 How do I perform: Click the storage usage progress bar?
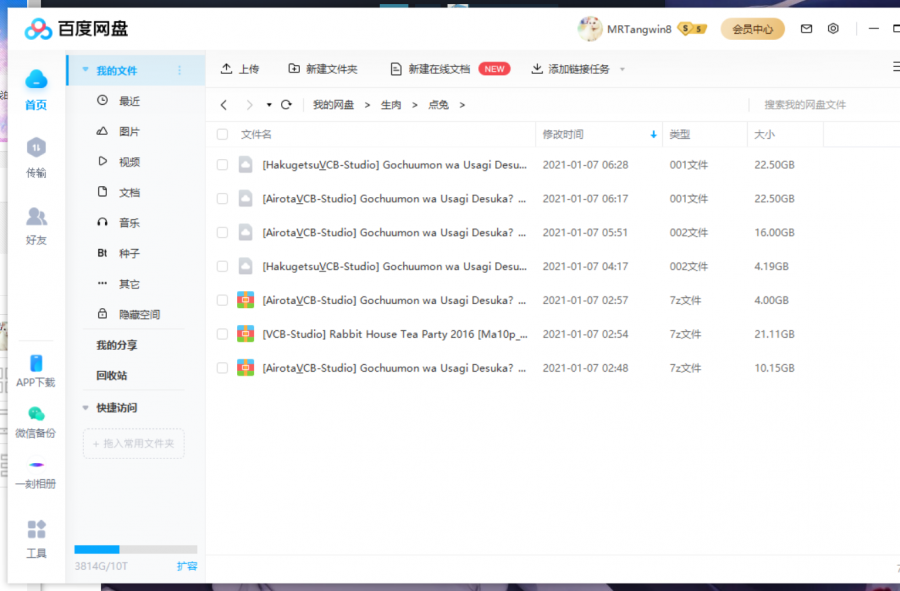[x=135, y=549]
